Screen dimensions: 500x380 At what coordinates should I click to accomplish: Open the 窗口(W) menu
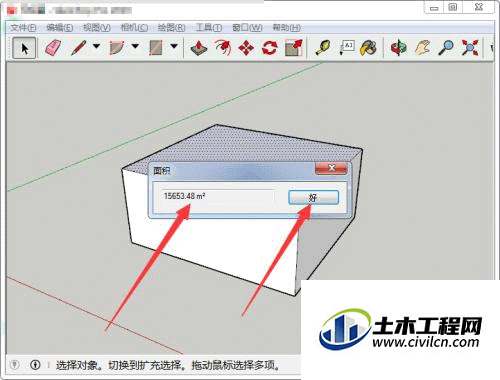pyautogui.click(x=247, y=28)
